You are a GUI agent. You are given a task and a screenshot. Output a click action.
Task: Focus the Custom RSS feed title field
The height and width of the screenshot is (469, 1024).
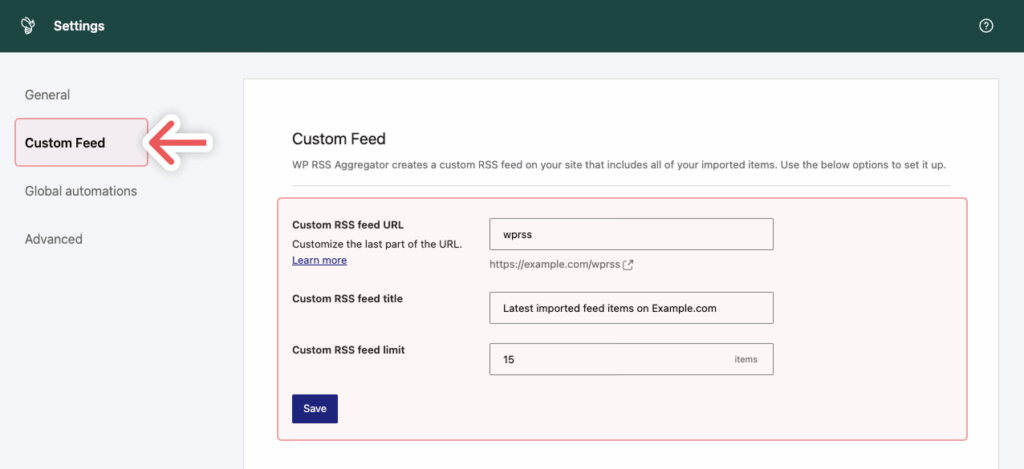[x=632, y=308]
